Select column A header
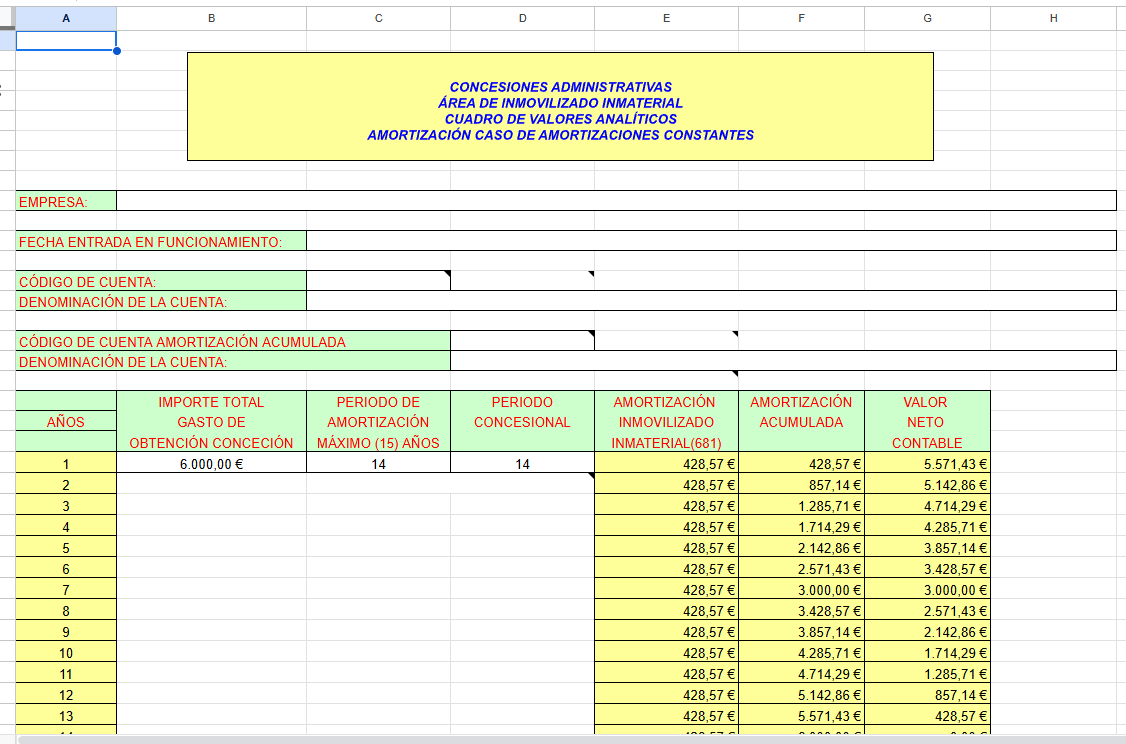 [66, 18]
